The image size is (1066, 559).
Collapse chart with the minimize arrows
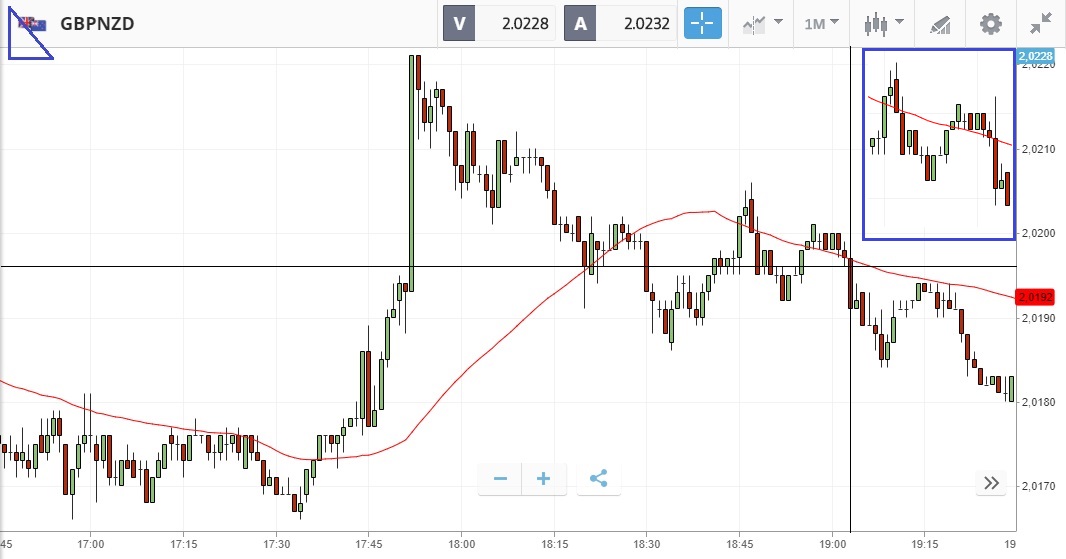(x=1040, y=23)
